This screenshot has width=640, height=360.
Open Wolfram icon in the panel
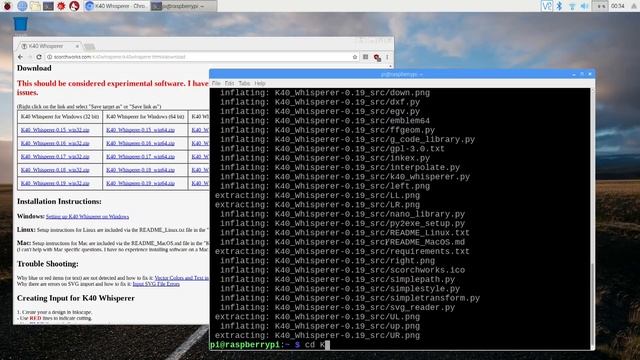[x=74, y=6]
